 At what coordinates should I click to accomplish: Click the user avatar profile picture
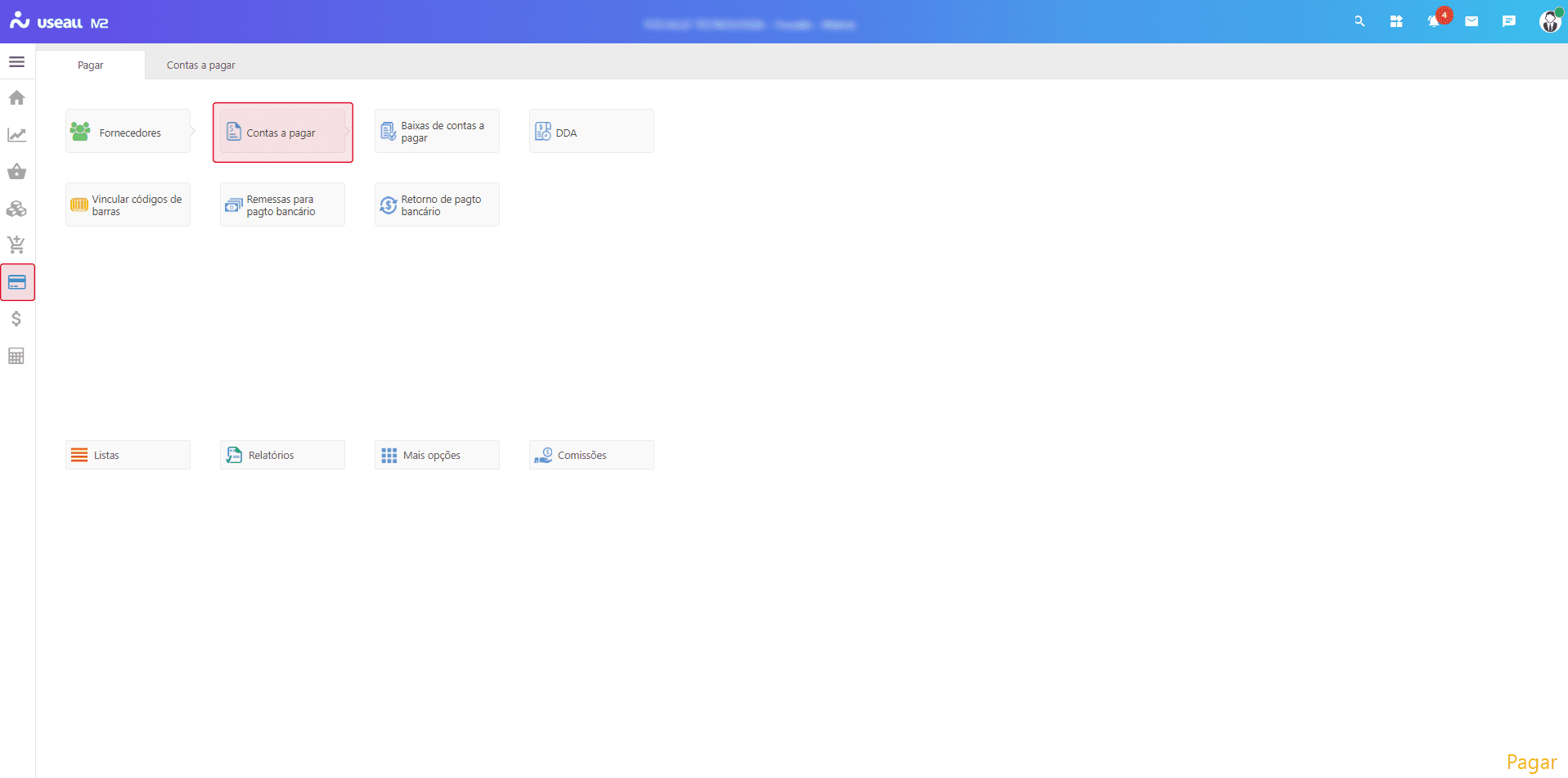point(1549,21)
